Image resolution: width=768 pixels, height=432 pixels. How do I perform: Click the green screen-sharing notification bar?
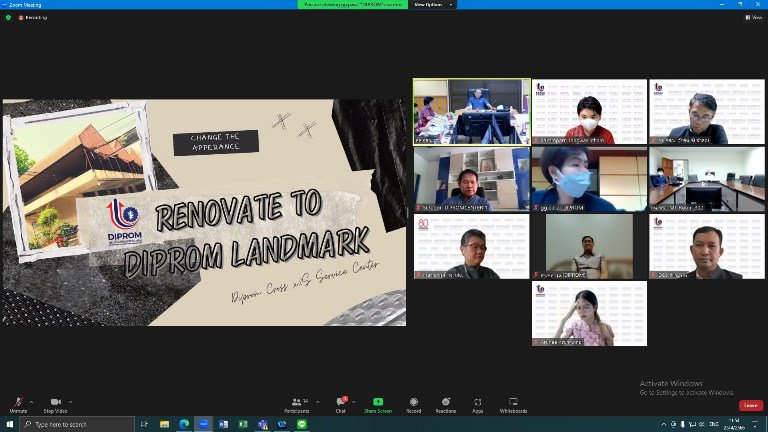(x=353, y=4)
